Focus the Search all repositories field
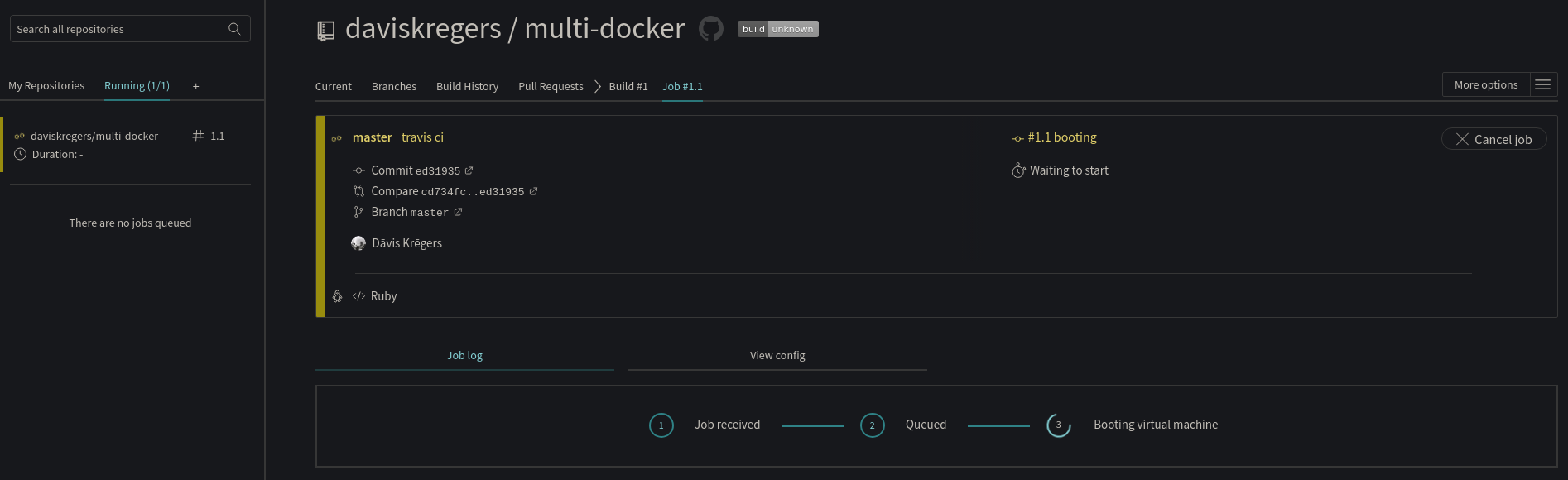The height and width of the screenshot is (480, 1568). [x=130, y=29]
